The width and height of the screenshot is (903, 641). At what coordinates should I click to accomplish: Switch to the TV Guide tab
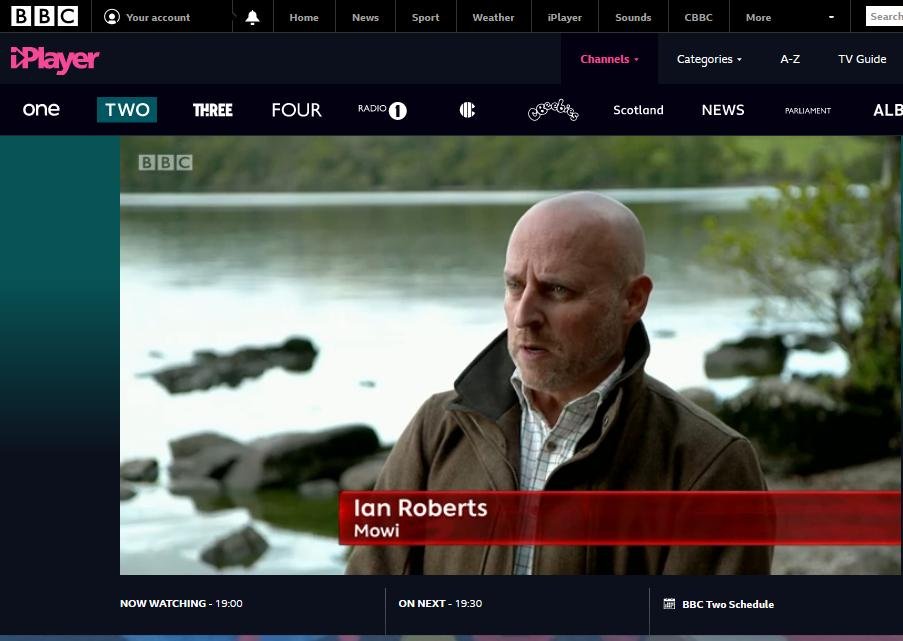(x=861, y=59)
